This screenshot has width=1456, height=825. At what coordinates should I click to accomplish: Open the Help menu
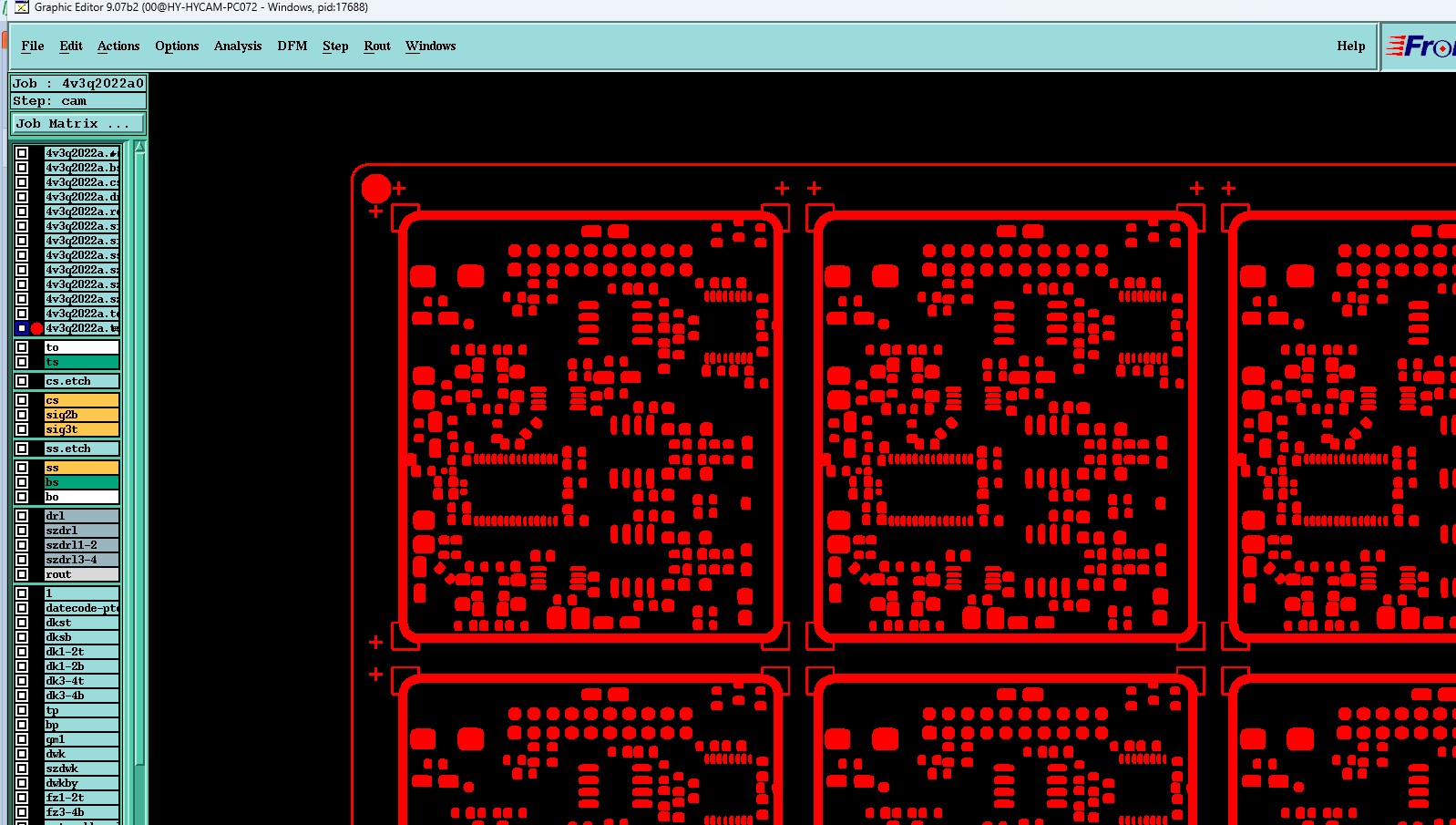pyautogui.click(x=1351, y=46)
